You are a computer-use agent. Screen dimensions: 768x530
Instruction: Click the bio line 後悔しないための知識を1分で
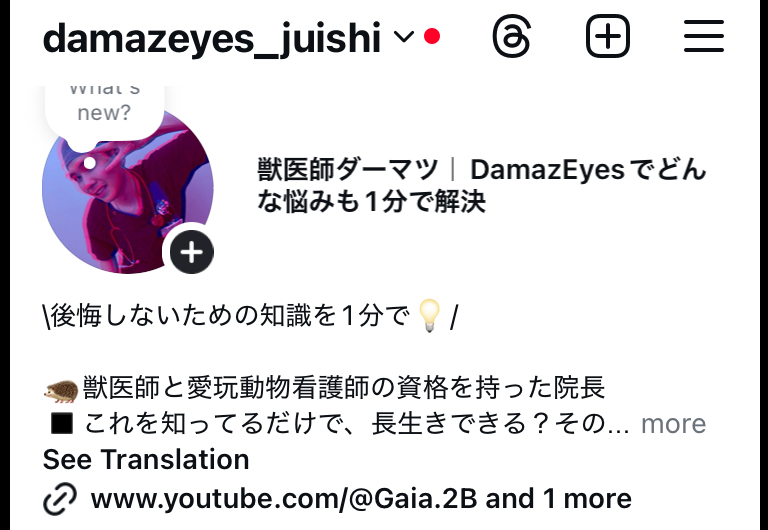click(229, 316)
